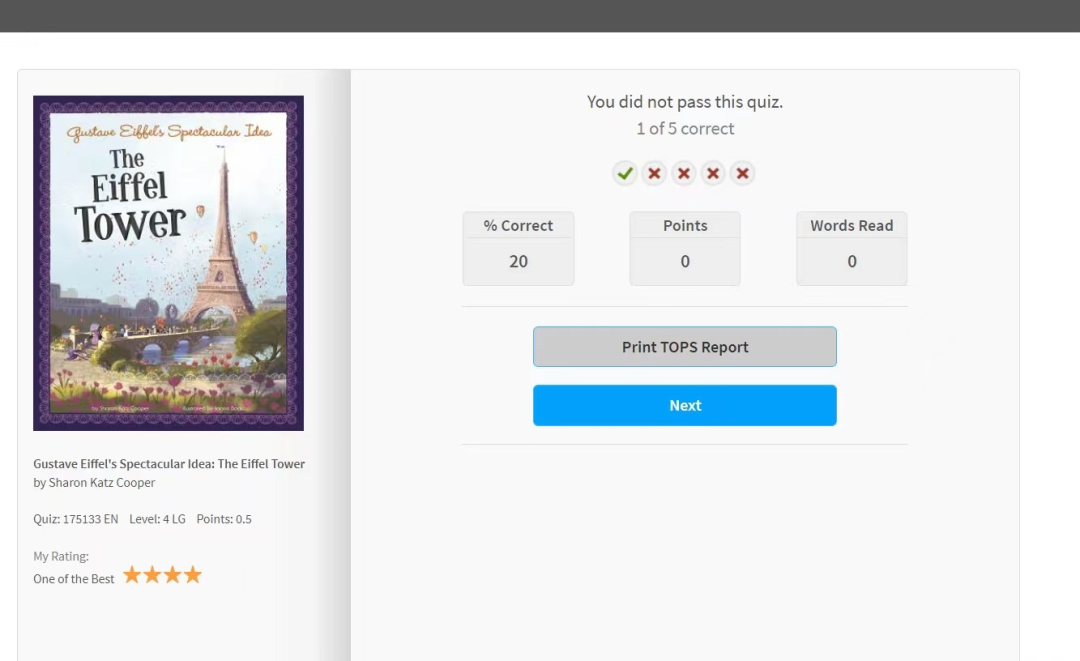Click the green checkmark for question one
The height and width of the screenshot is (661, 1080).
point(625,174)
